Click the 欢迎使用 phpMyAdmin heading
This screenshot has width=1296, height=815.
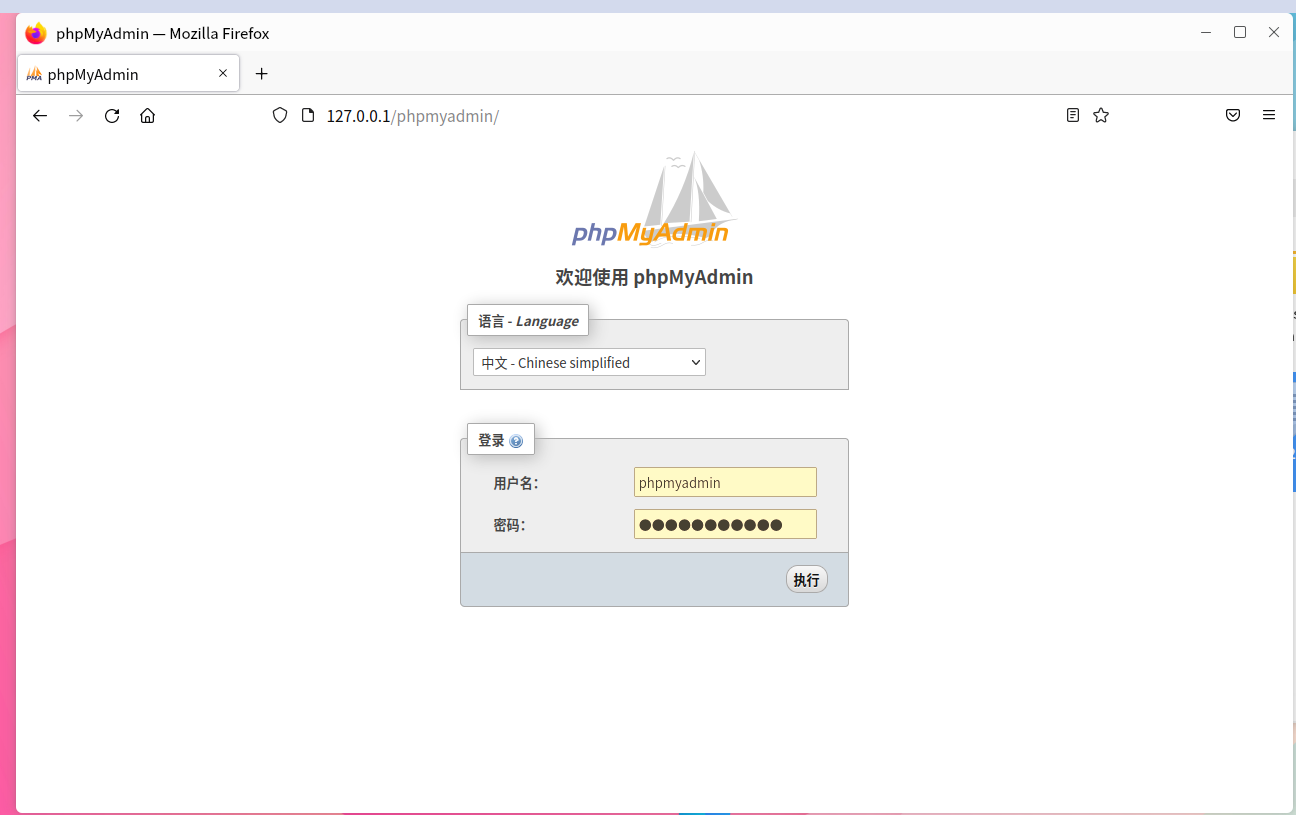[x=654, y=277]
